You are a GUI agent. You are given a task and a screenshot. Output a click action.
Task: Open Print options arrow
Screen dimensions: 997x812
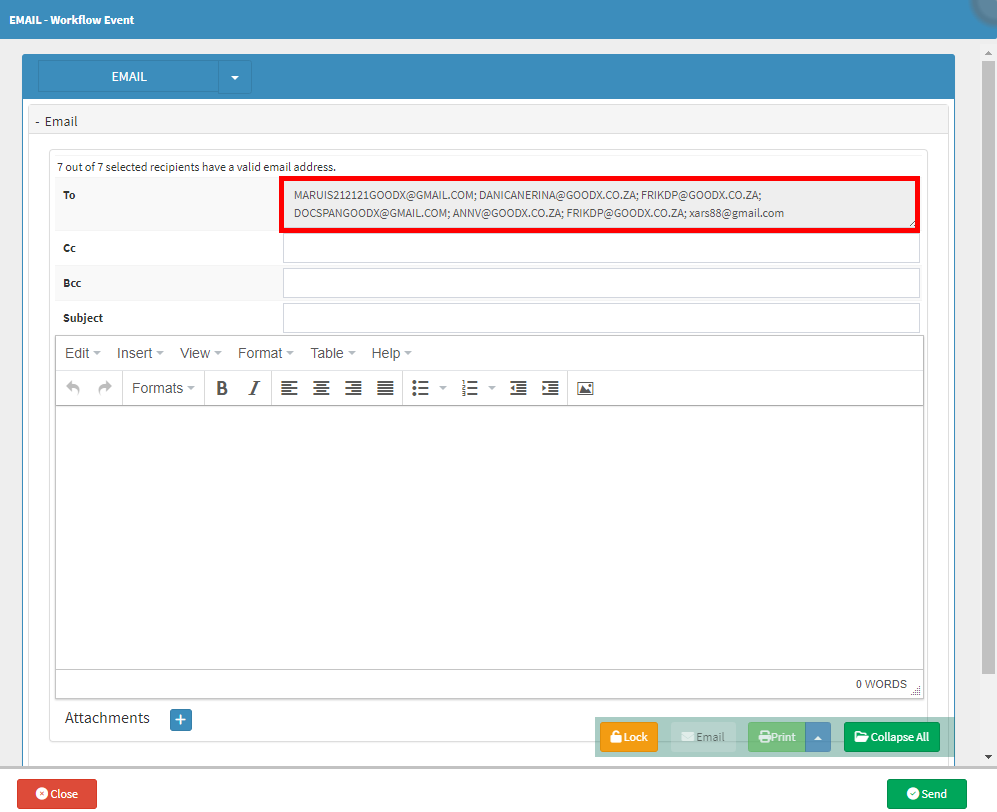point(818,737)
